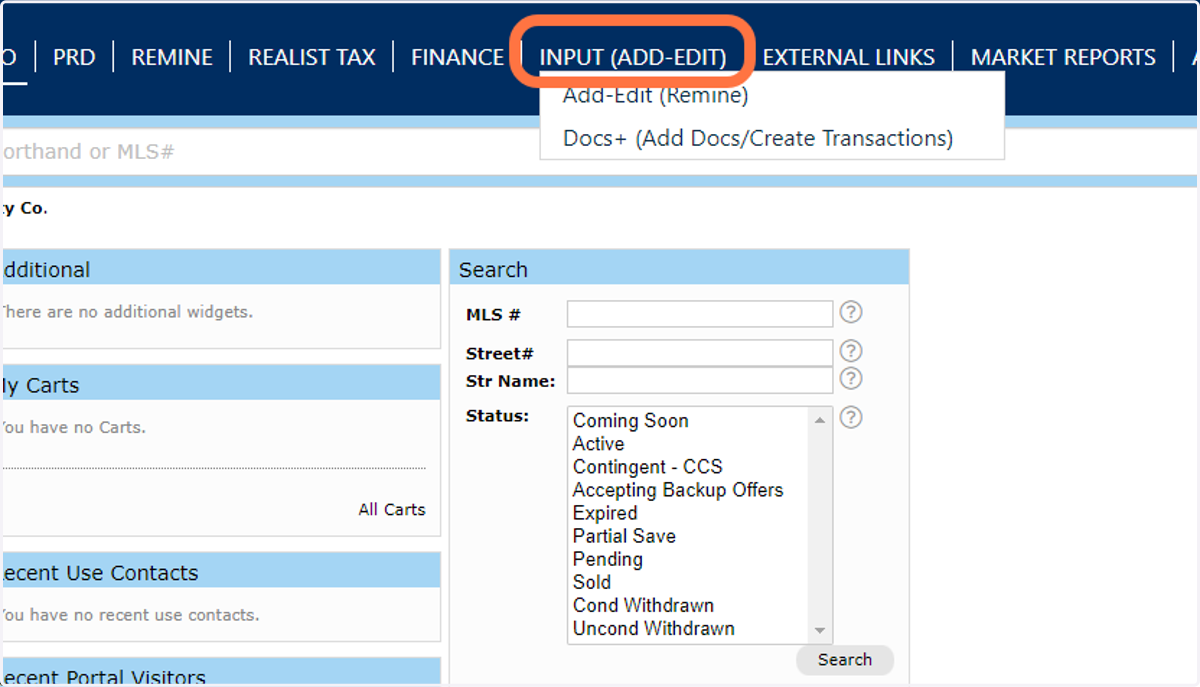Image resolution: width=1200 pixels, height=687 pixels.
Task: Focus the MLS # input field
Action: coord(700,314)
